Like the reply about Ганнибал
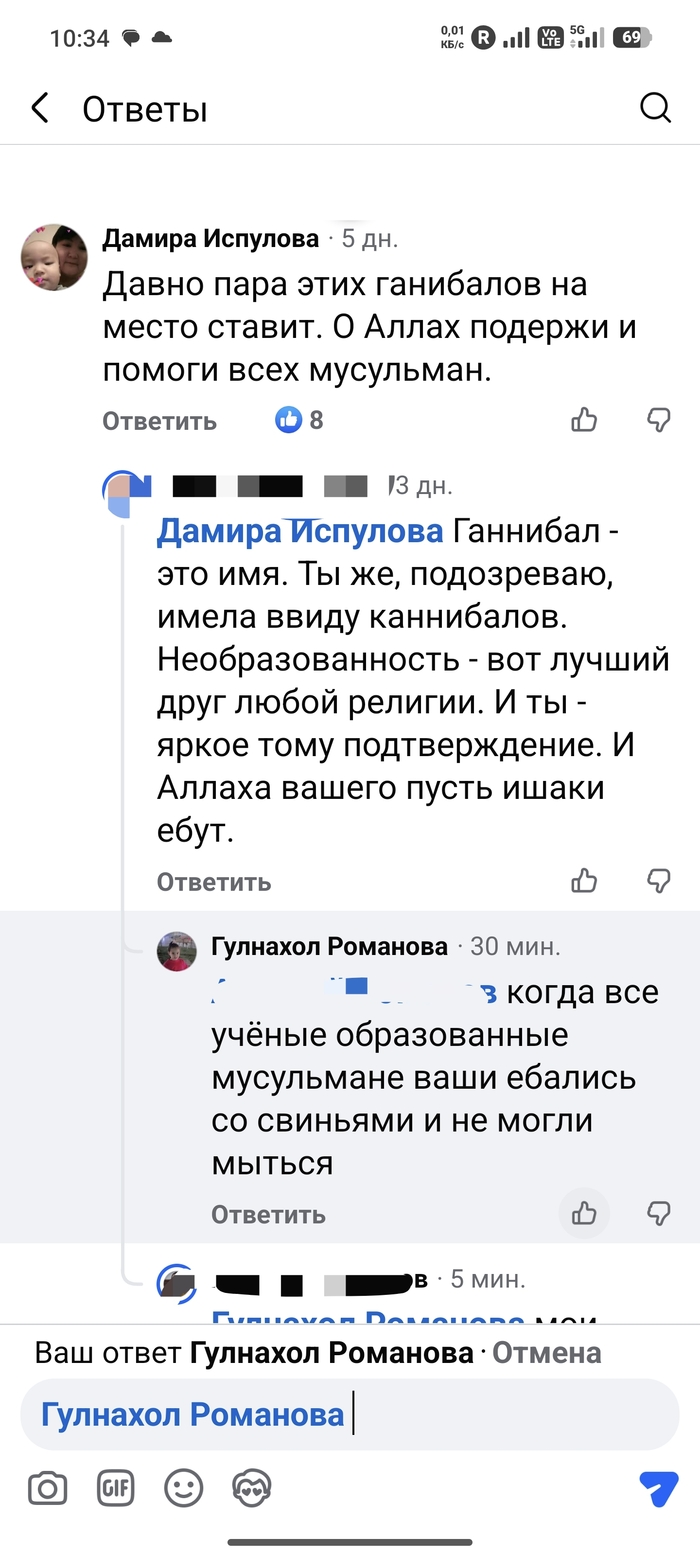The image size is (700, 1556). 584,881
